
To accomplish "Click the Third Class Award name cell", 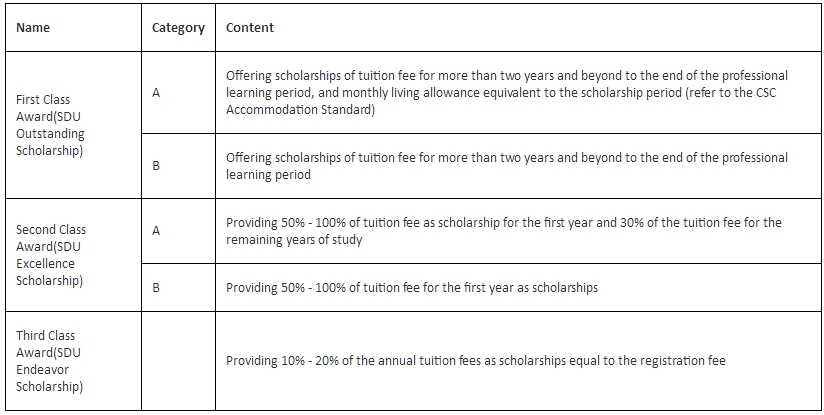I will [50, 361].
